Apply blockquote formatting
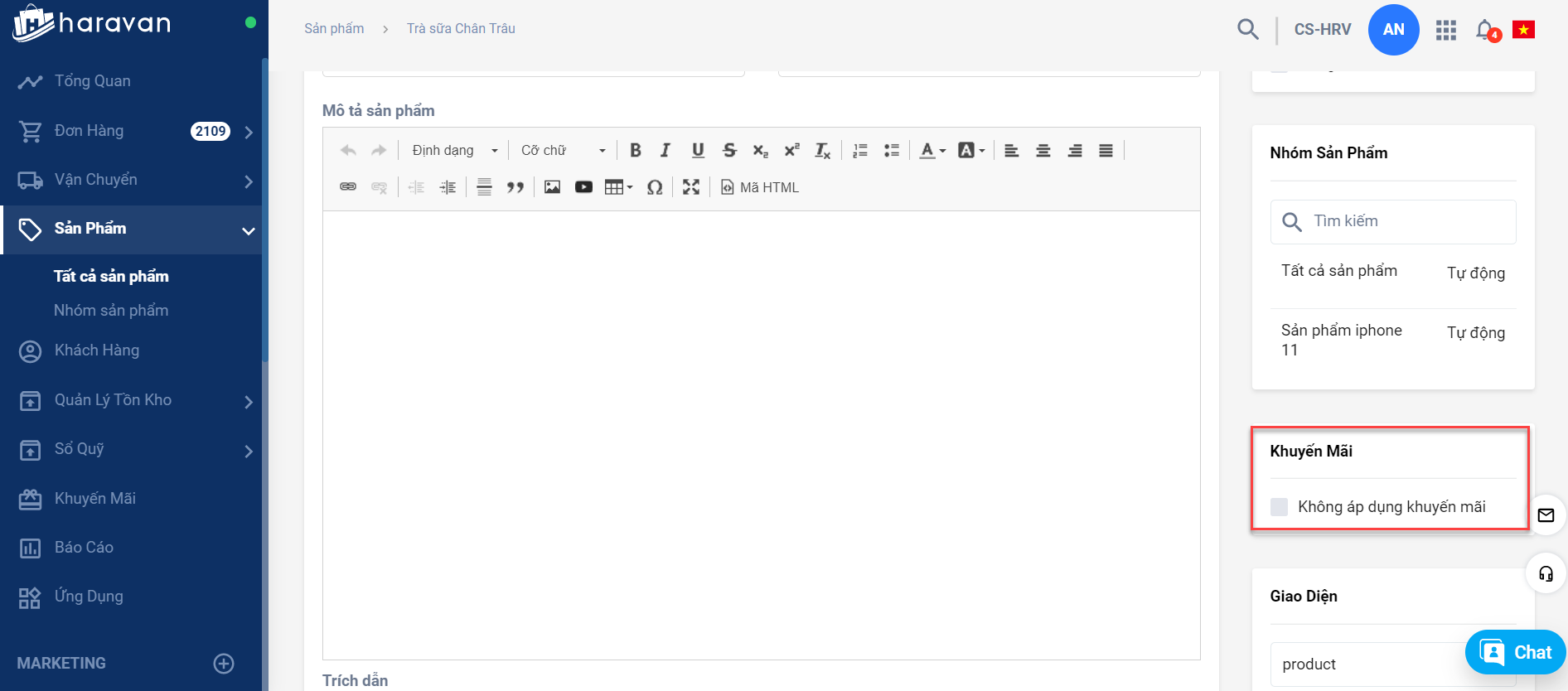 click(515, 187)
